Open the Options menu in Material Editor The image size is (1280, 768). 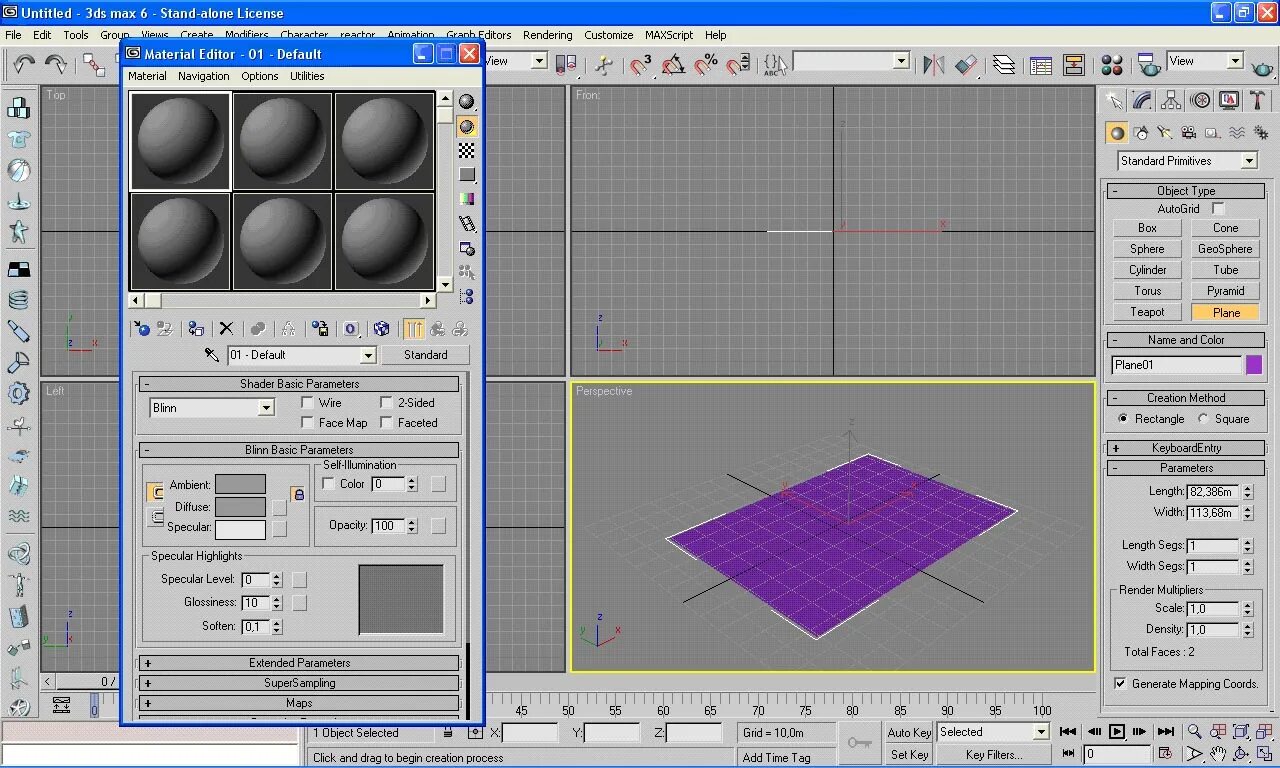tap(259, 76)
